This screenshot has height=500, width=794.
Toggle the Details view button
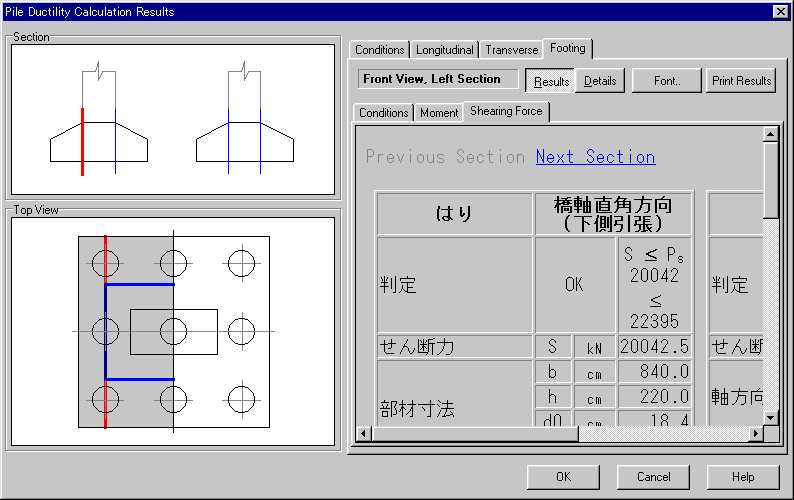point(600,81)
